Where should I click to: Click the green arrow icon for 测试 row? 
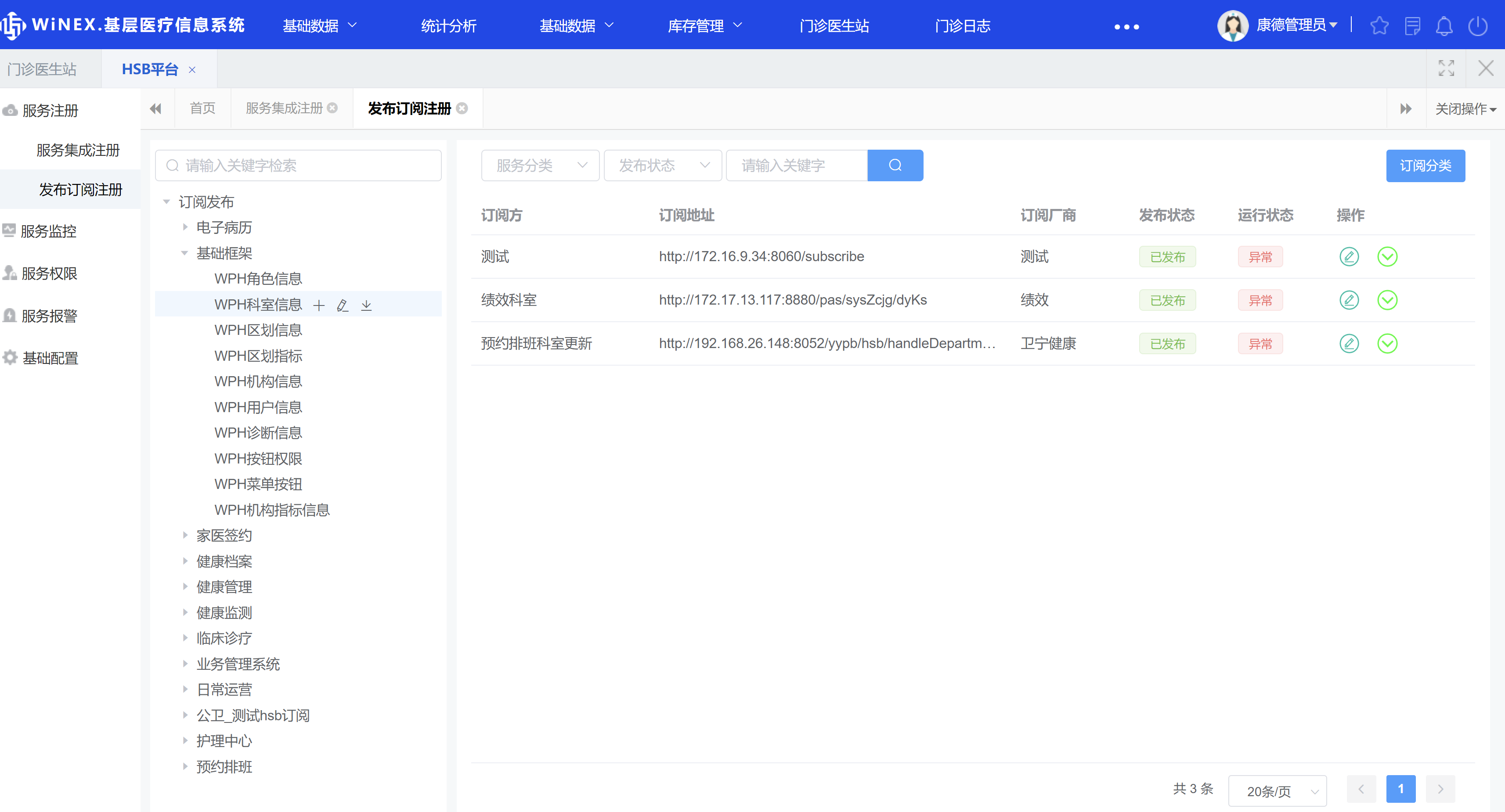click(1387, 256)
